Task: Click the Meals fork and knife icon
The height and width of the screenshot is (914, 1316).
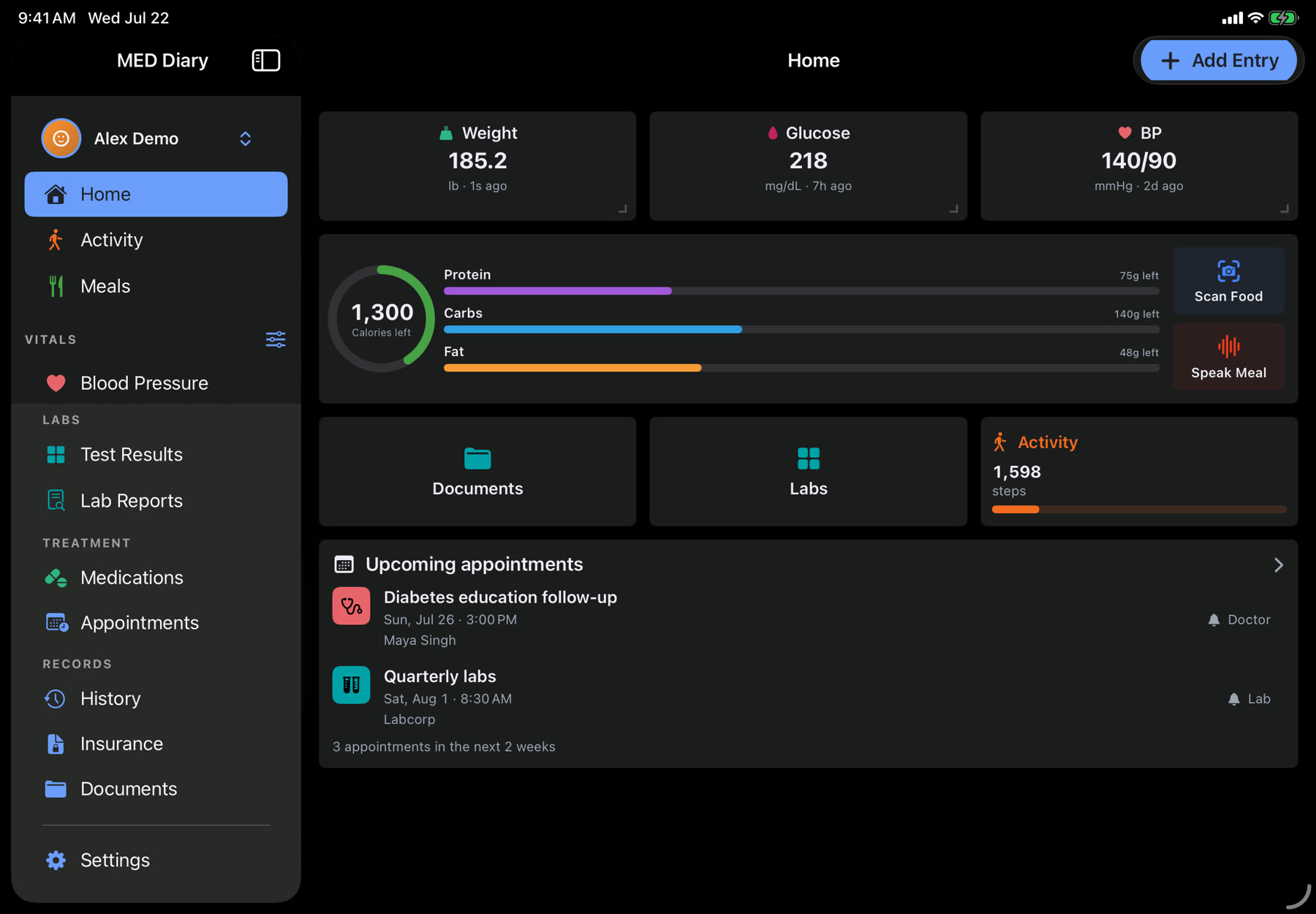Action: click(56, 286)
